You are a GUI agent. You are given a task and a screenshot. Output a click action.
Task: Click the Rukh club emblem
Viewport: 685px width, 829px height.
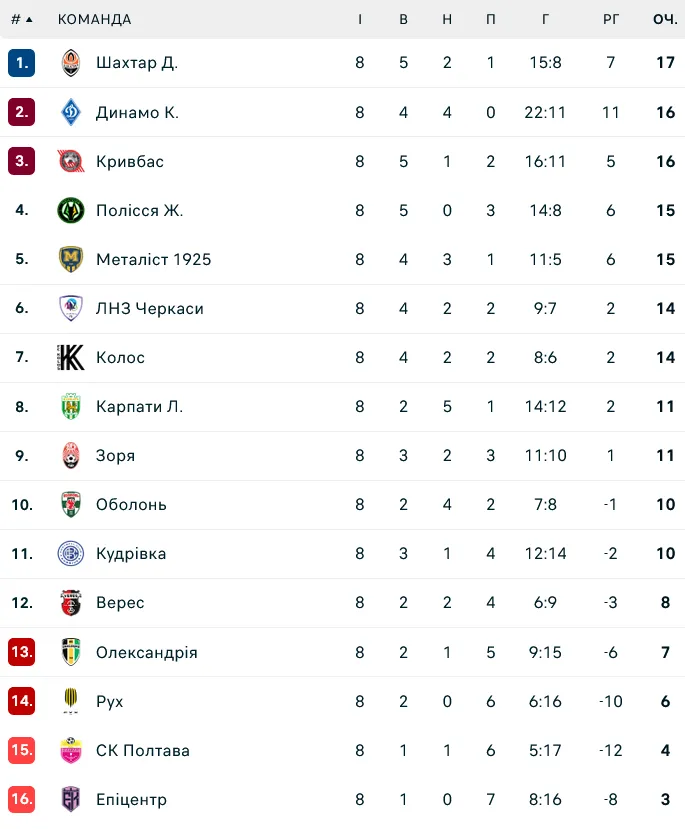point(71,701)
